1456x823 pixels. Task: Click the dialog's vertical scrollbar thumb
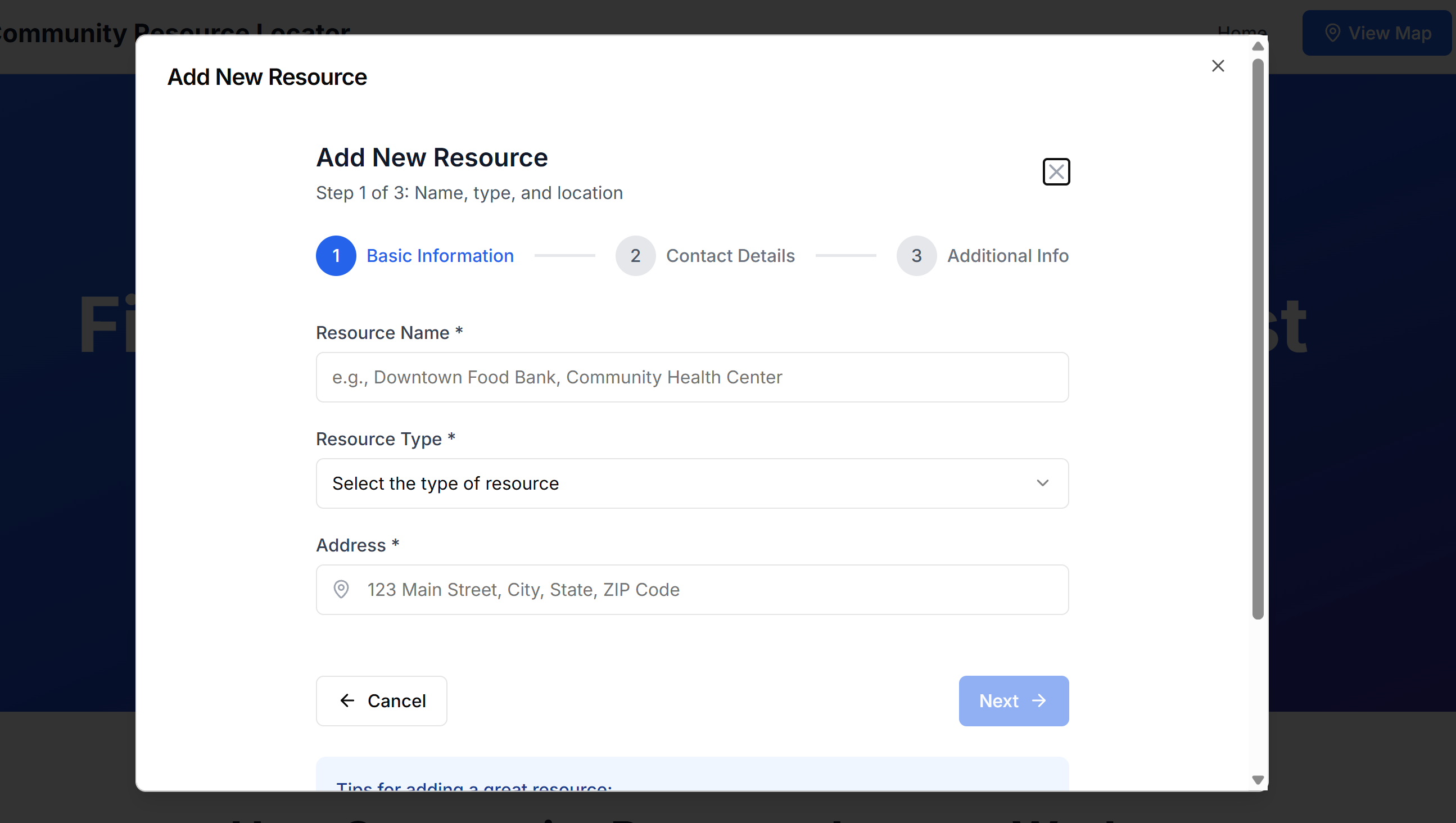[x=1257, y=339]
